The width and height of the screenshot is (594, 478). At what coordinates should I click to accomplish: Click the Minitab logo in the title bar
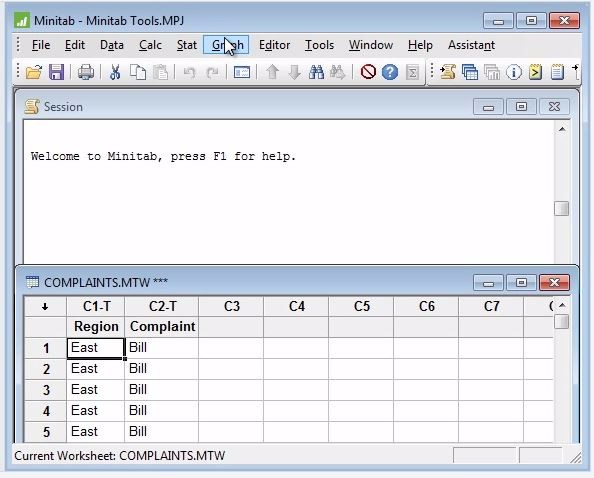point(22,20)
